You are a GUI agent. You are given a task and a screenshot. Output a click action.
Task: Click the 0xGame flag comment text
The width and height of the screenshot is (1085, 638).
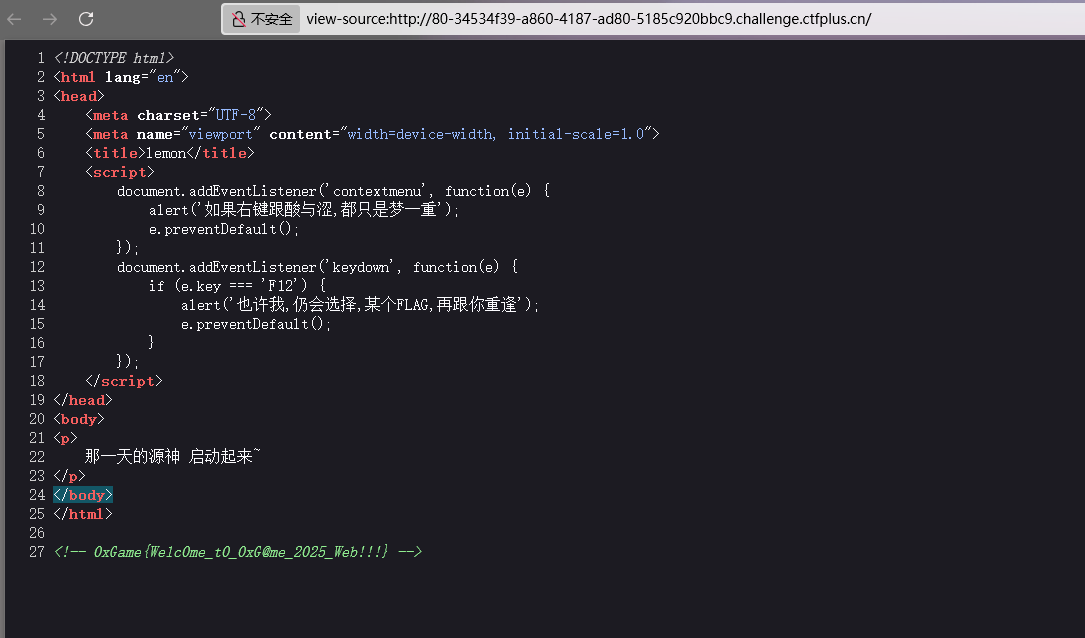(255, 551)
